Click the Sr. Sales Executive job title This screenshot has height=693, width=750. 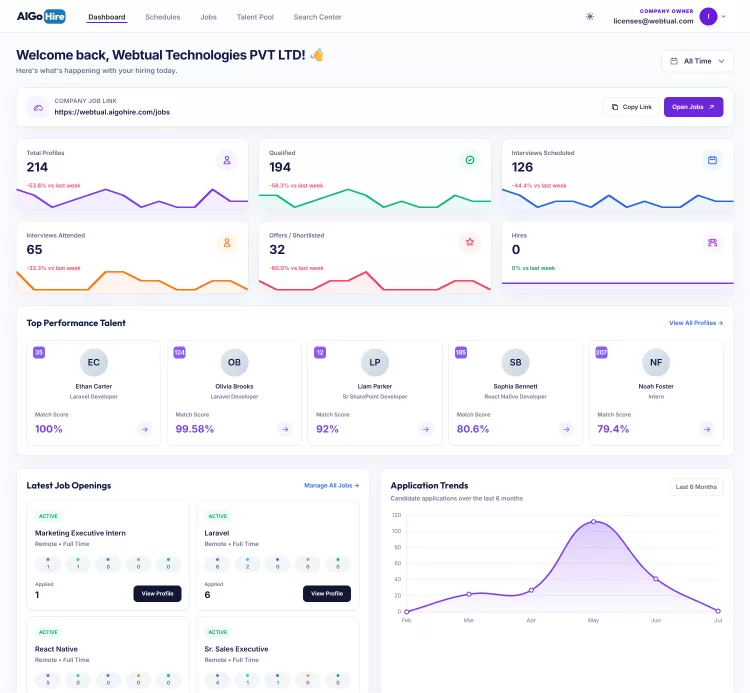point(236,649)
